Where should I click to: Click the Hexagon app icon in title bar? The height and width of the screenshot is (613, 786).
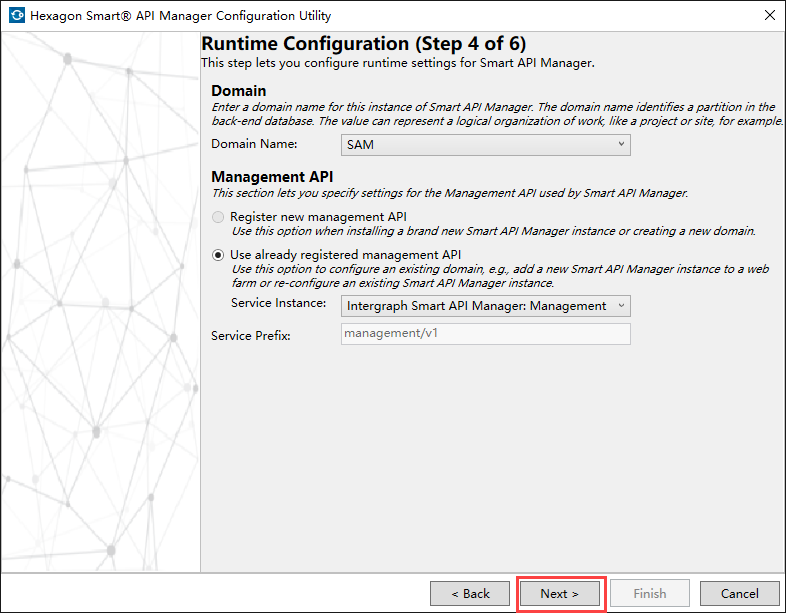point(15,16)
